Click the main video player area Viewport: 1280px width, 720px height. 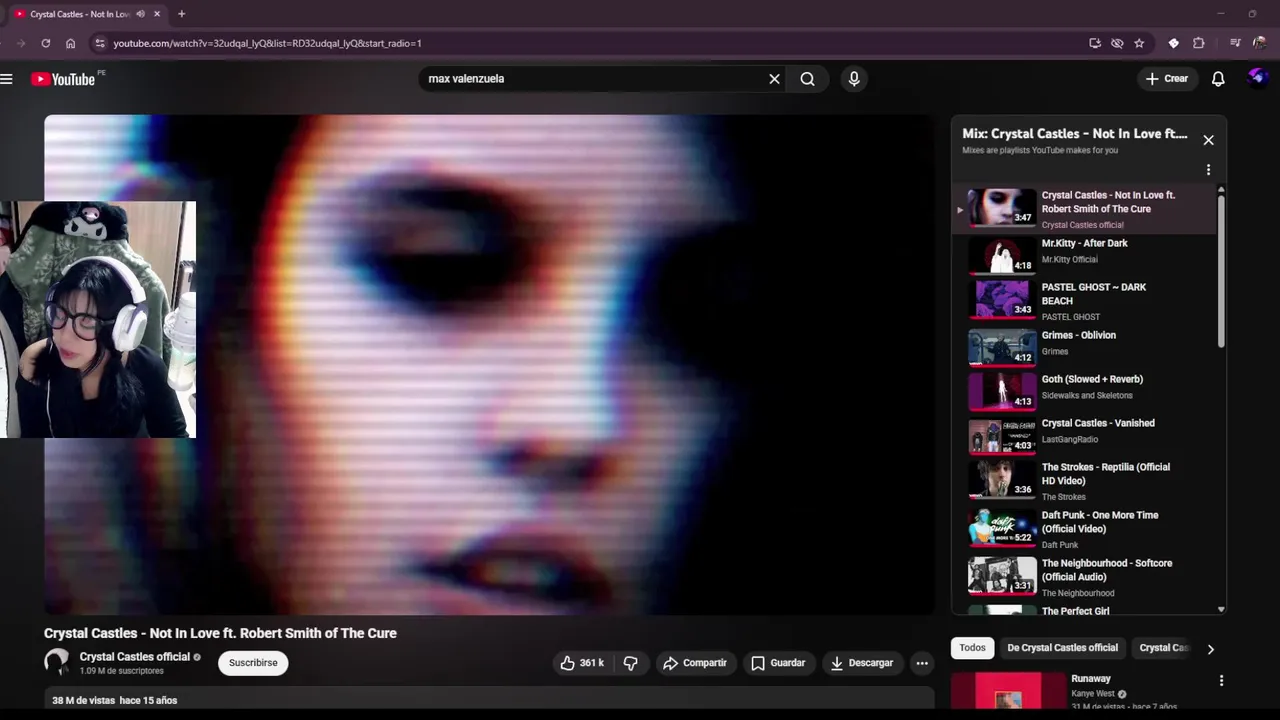(x=489, y=365)
